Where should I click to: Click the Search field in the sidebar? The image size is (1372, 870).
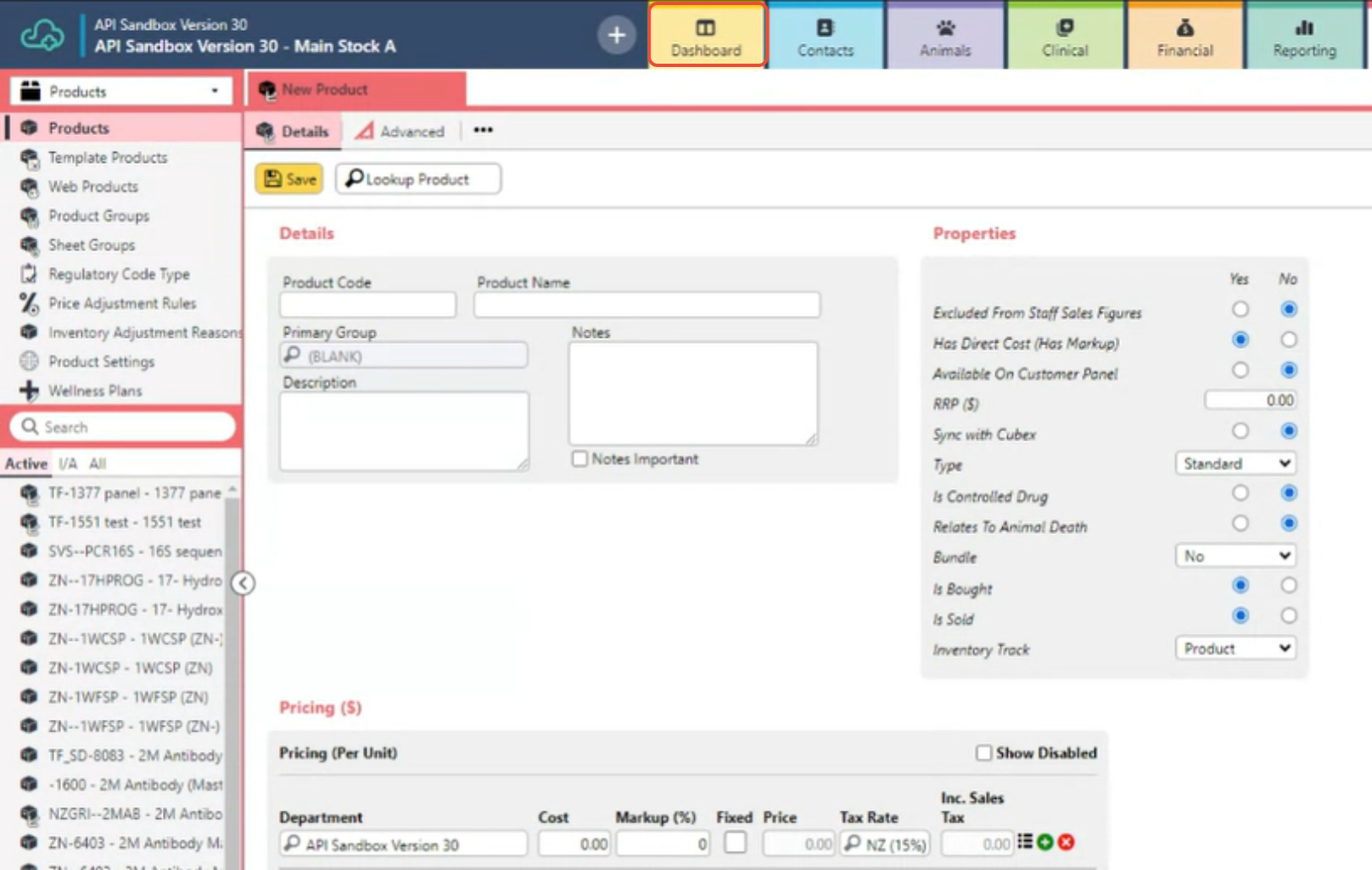[123, 427]
